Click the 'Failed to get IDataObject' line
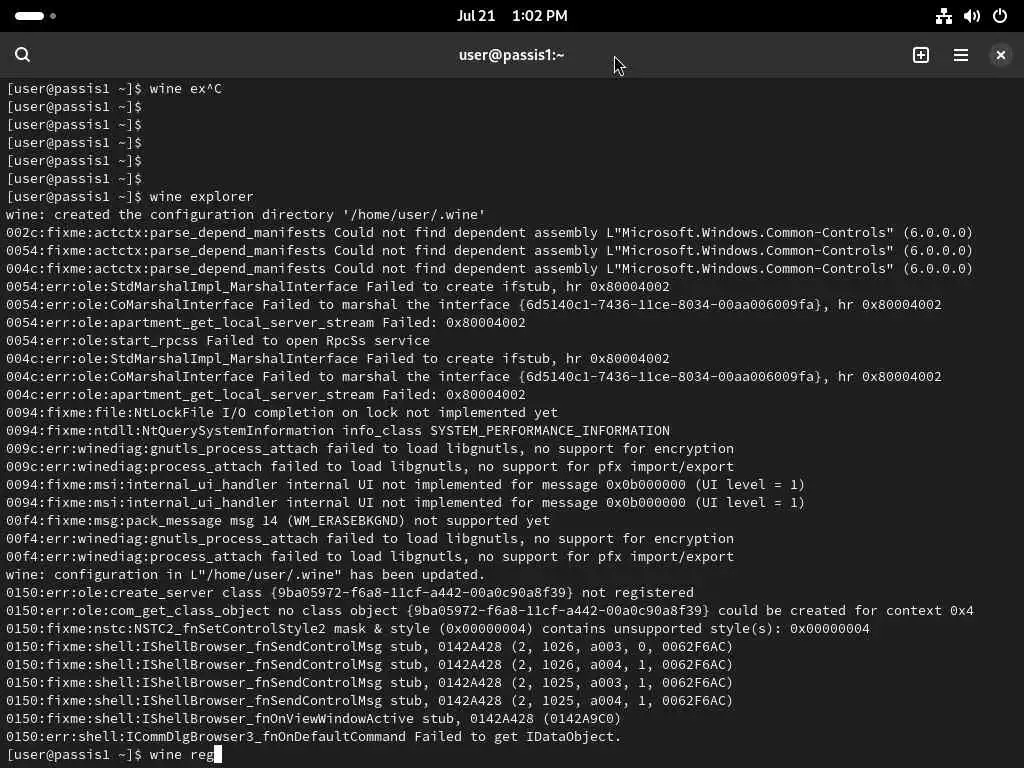The width and height of the screenshot is (1024, 768). click(313, 737)
